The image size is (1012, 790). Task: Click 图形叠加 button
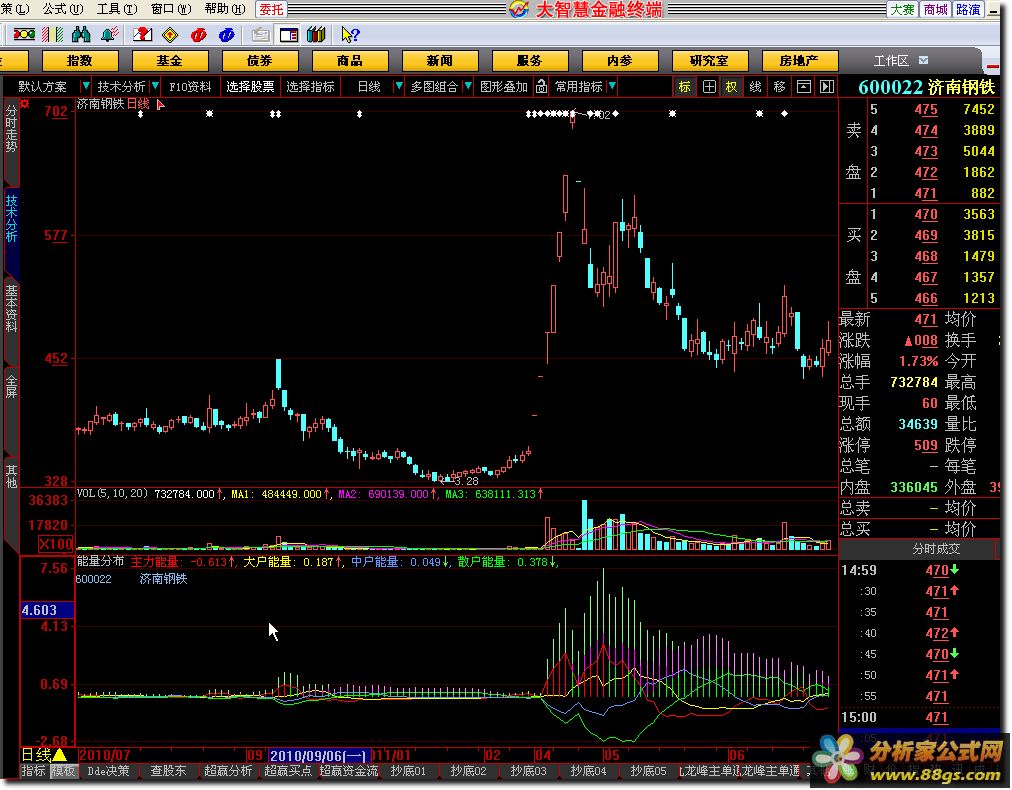pos(504,86)
